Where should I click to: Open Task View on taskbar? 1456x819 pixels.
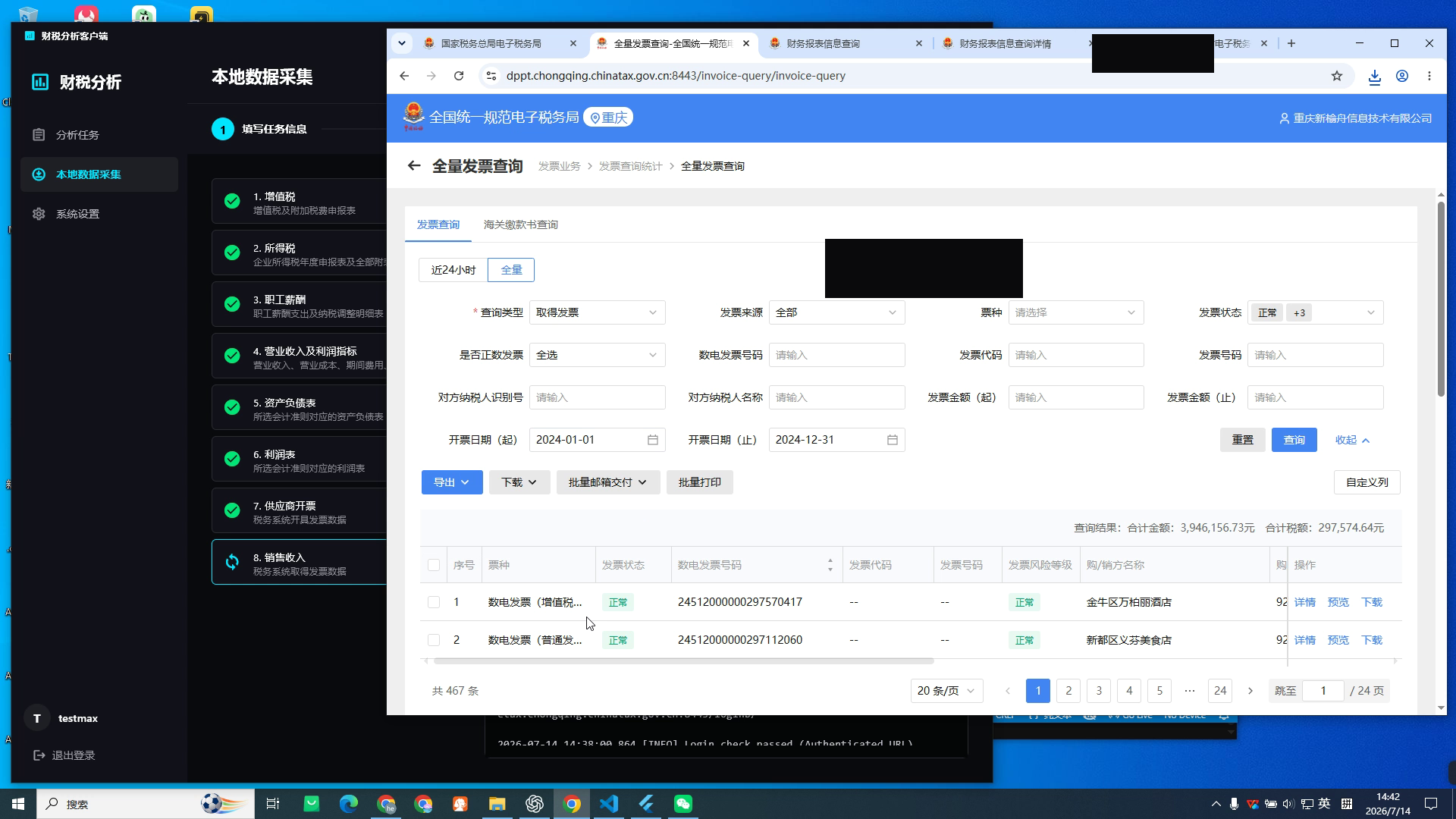click(273, 804)
